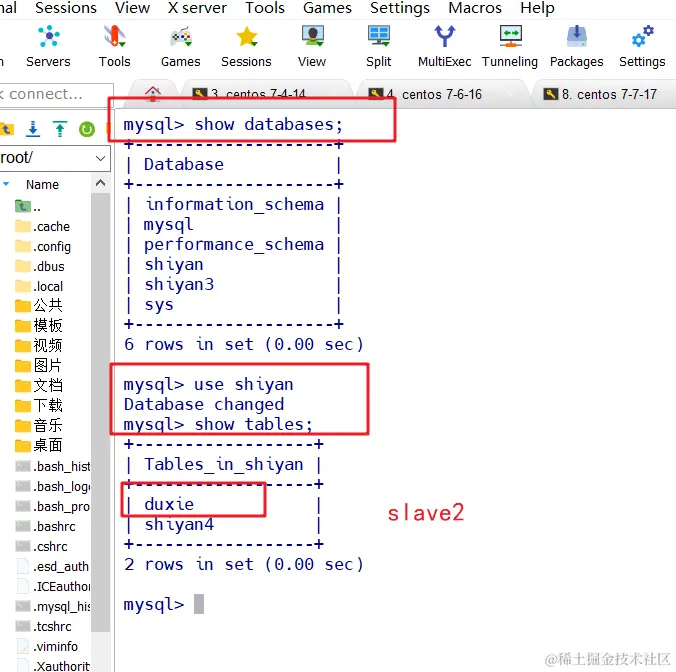Click the MultiExec toolbar icon
The width and height of the screenshot is (676, 672).
click(x=444, y=47)
